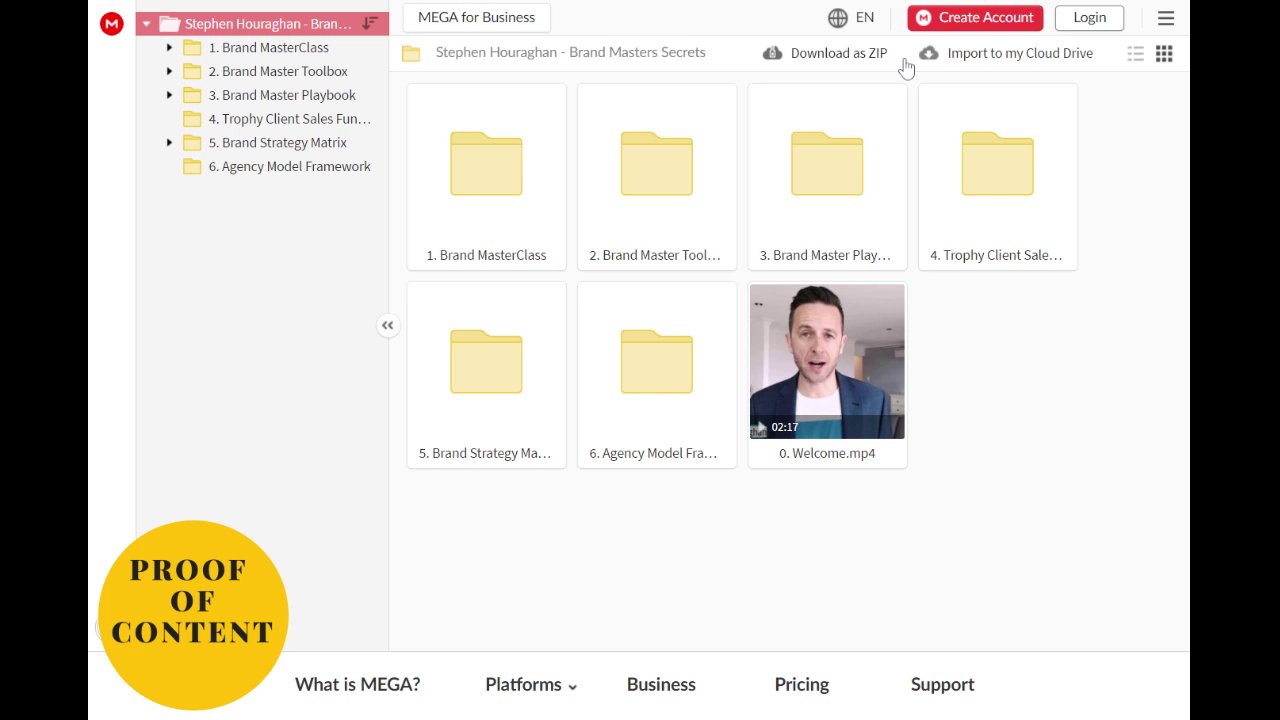Click the 6. Agency Model Fra... tile label
This screenshot has height=720, width=1280.
tap(653, 453)
